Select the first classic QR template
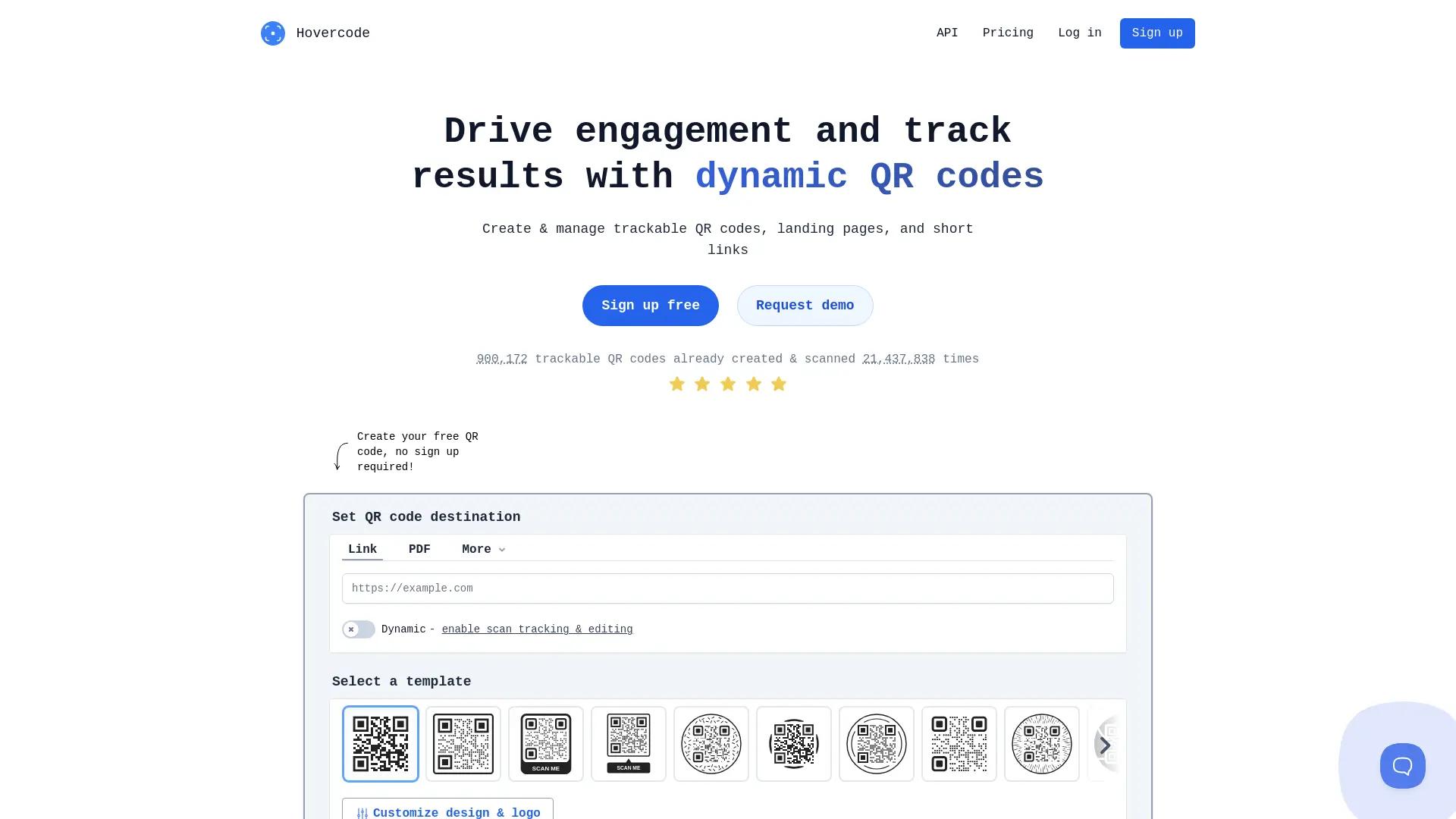Viewport: 1456px width, 819px height. click(x=381, y=744)
